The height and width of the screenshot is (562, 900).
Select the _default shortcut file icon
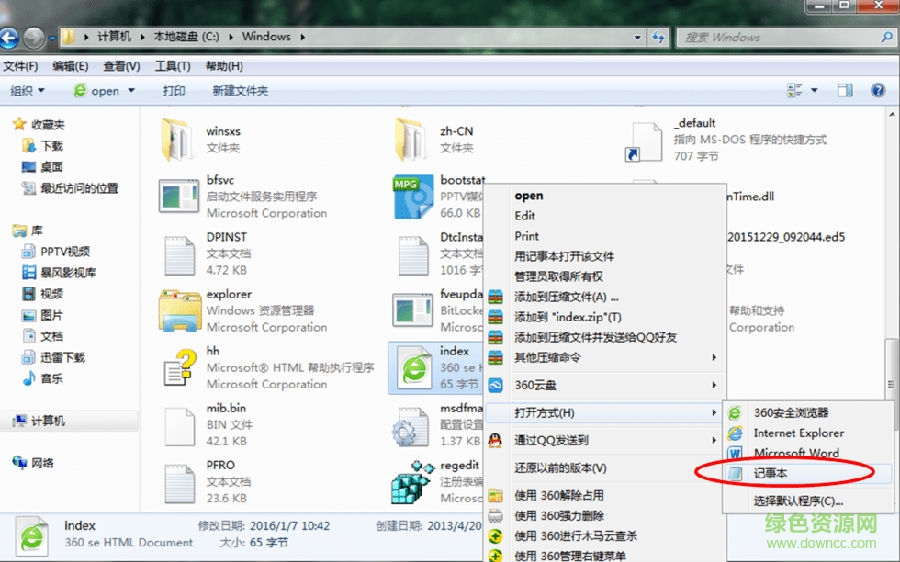pyautogui.click(x=643, y=142)
